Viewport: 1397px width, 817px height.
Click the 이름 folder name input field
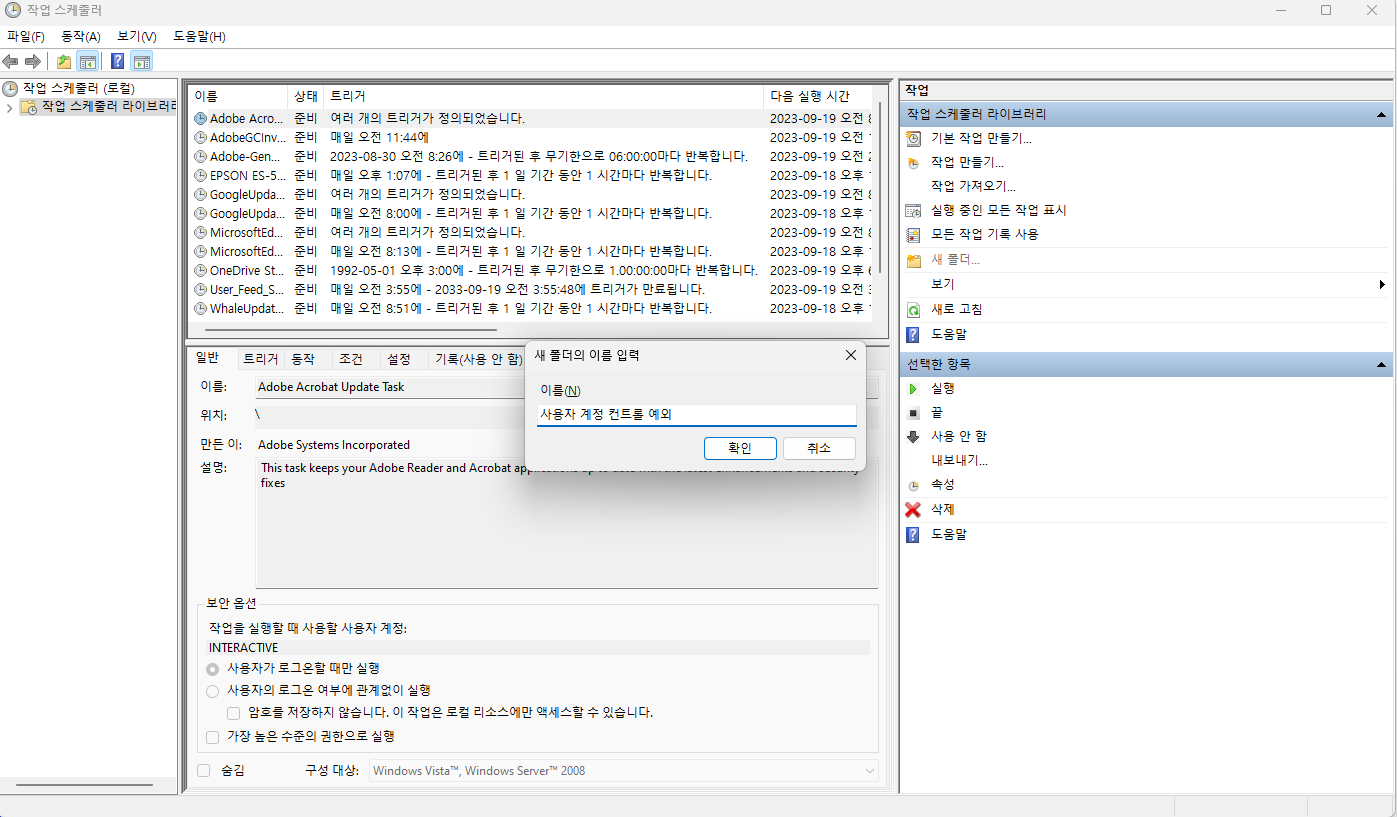coord(696,415)
